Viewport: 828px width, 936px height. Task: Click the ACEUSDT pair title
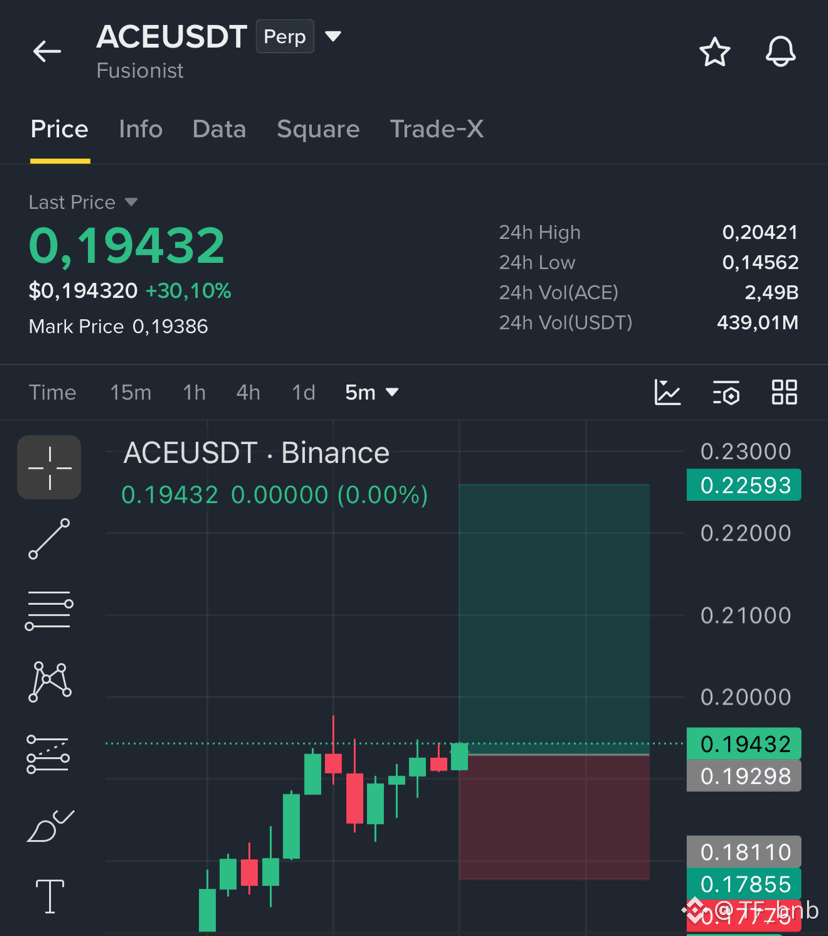[171, 36]
